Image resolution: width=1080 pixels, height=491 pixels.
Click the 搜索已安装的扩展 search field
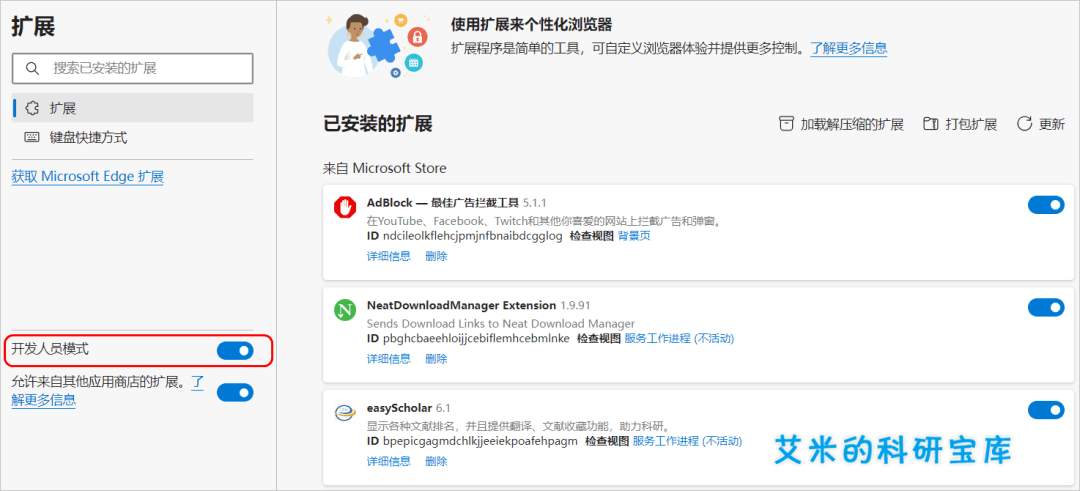pos(133,68)
